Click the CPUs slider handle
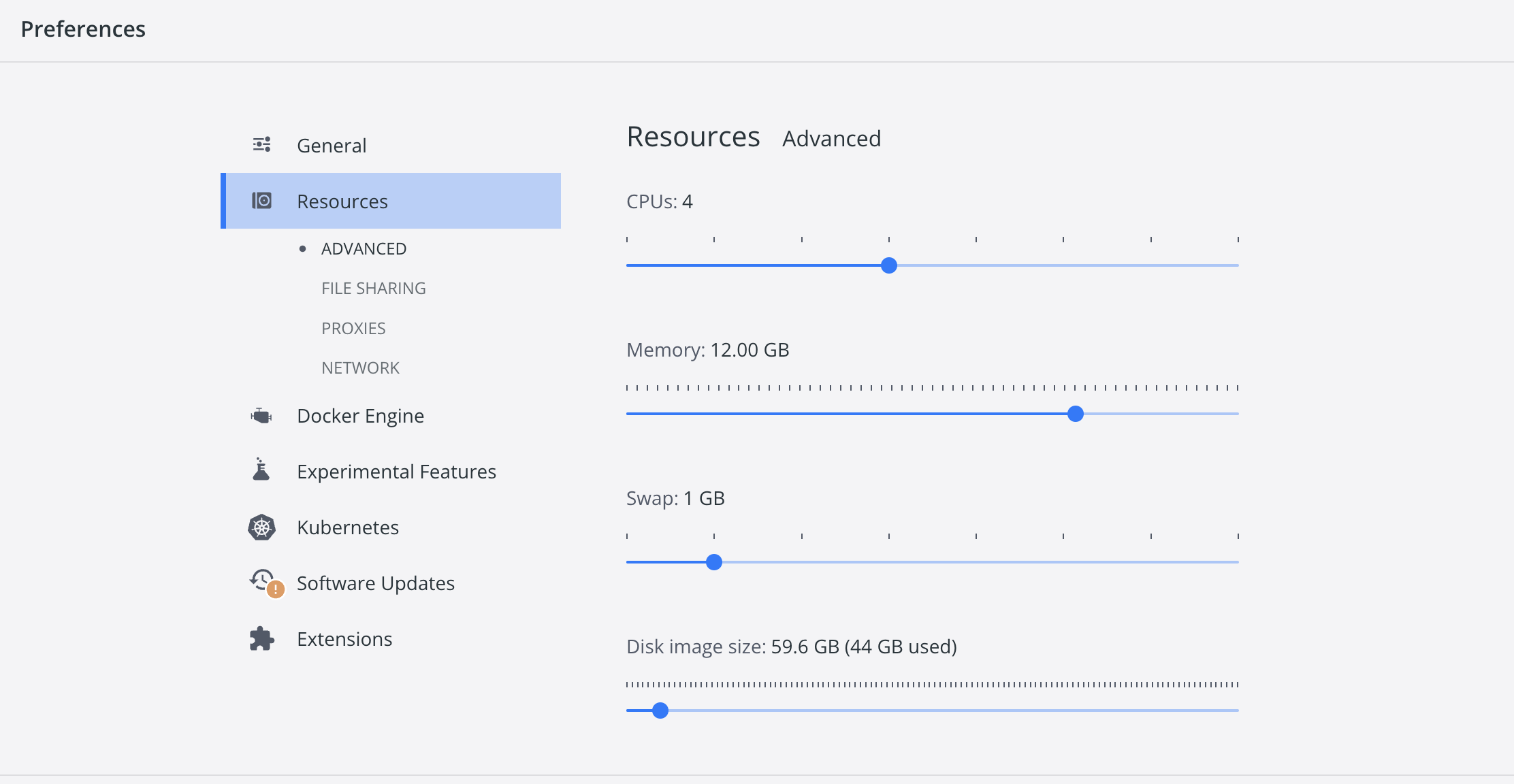The height and width of the screenshot is (784, 1514). [889, 265]
